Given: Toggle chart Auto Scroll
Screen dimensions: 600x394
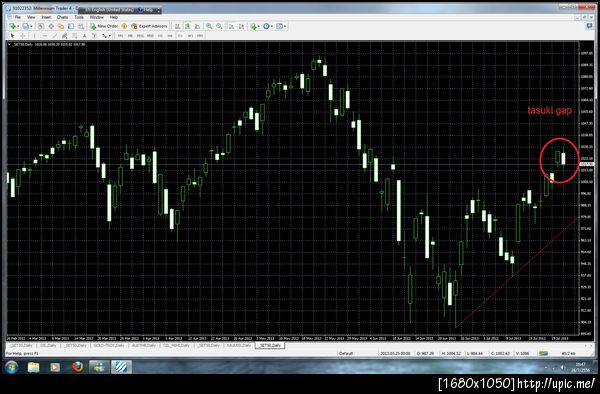Looking at the screenshot, I should pyautogui.click(x=232, y=26).
